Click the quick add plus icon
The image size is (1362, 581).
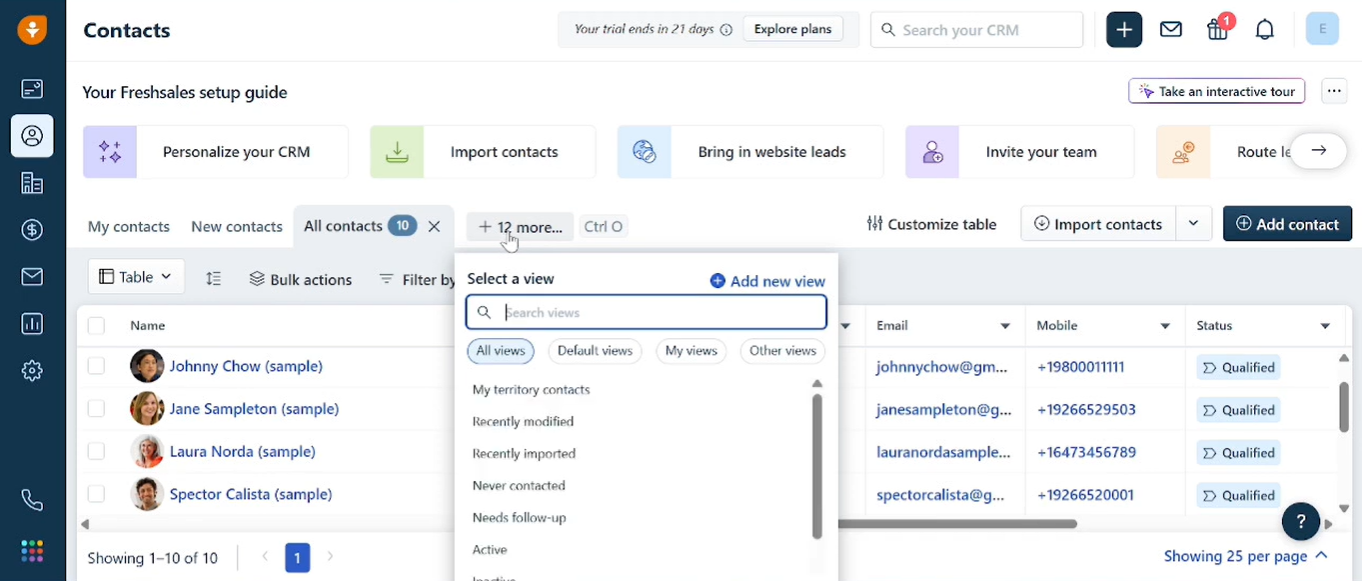[1124, 30]
